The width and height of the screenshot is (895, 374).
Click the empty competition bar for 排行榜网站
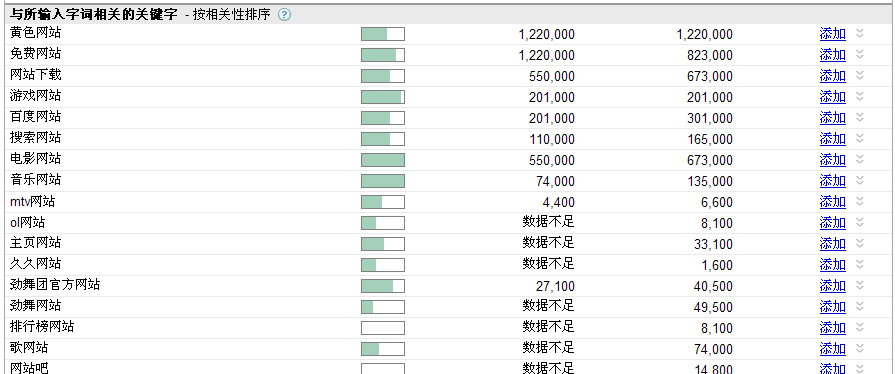(383, 328)
